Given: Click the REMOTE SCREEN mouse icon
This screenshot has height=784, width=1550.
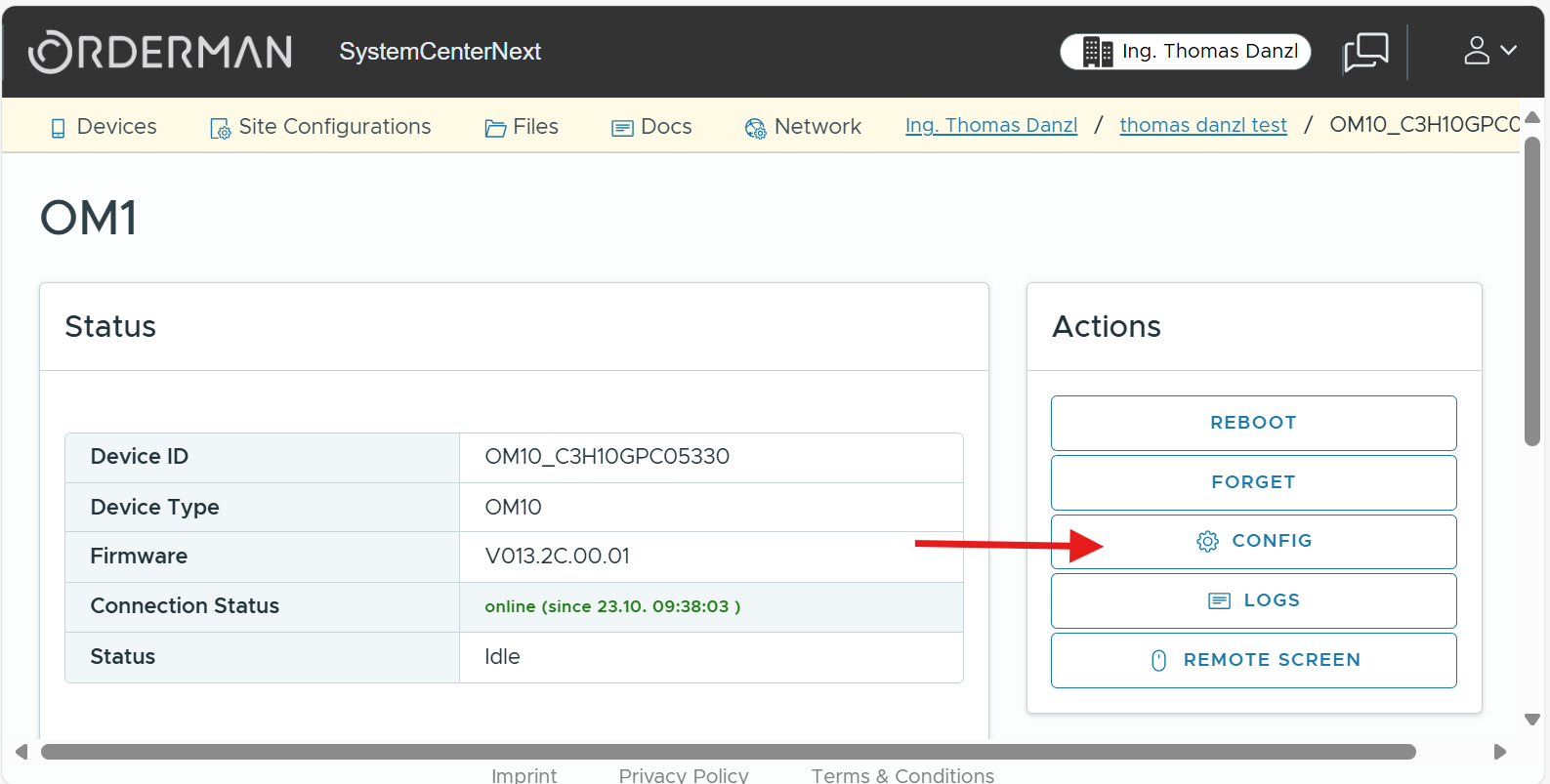Looking at the screenshot, I should [x=1158, y=661].
